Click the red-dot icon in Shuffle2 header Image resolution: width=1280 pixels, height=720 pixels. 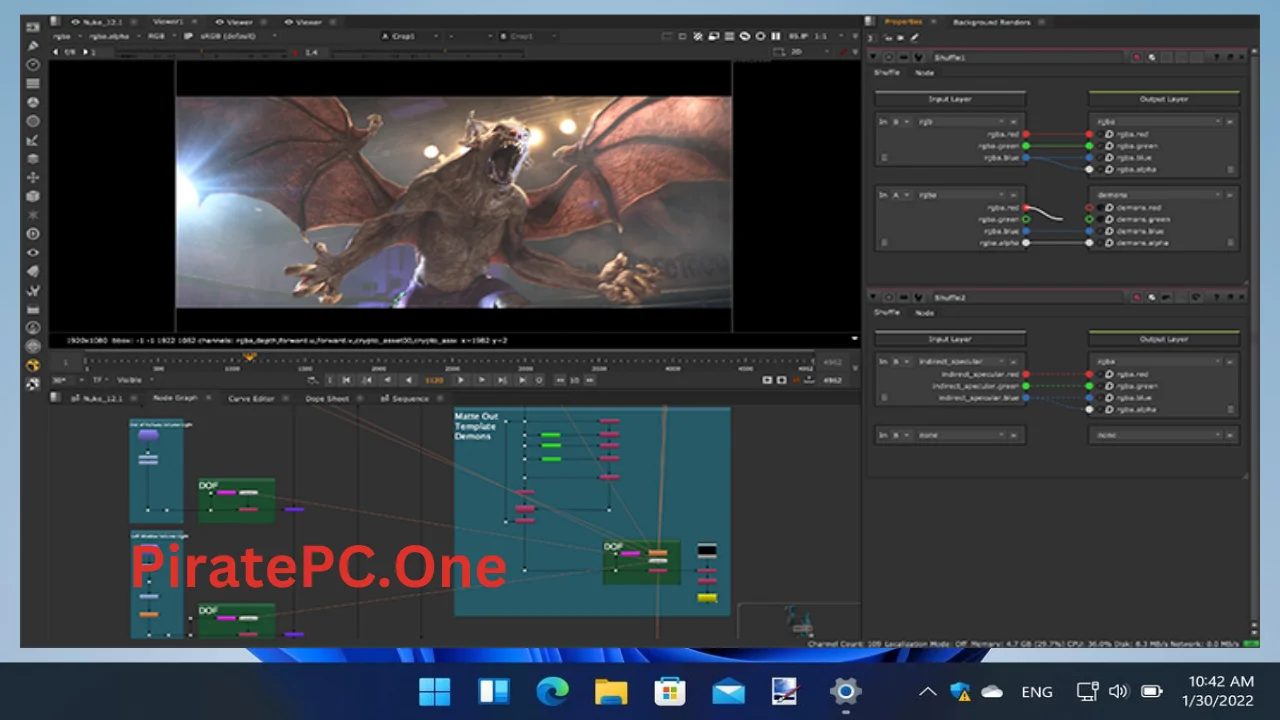(x=1137, y=298)
